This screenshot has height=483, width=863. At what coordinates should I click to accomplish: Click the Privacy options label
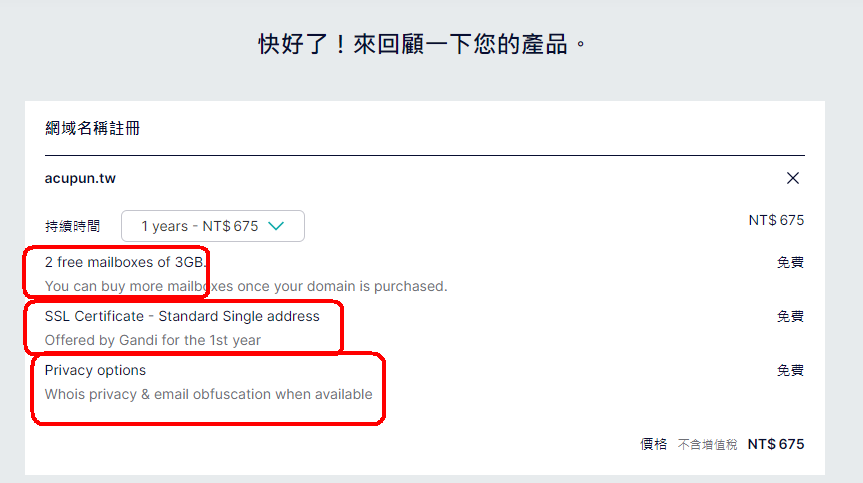95,370
